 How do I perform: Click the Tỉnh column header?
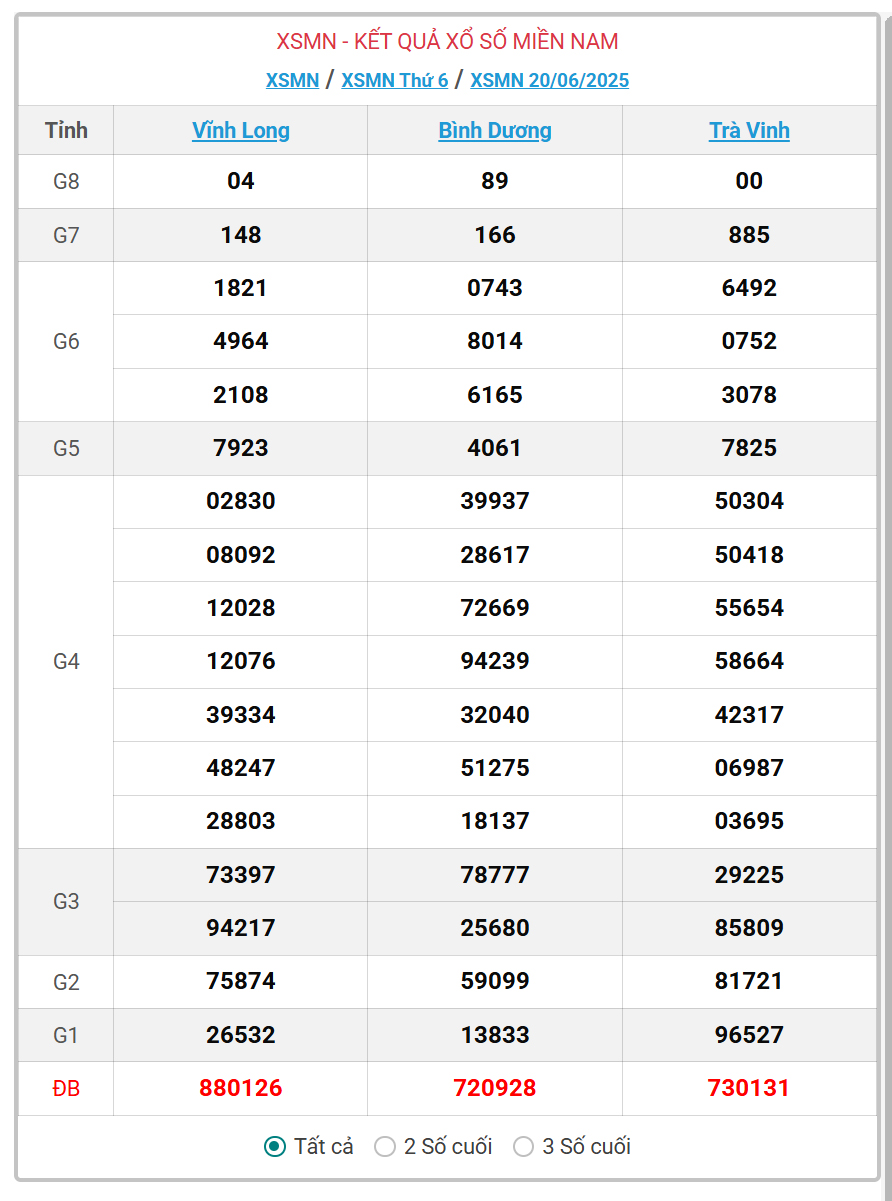[66, 130]
